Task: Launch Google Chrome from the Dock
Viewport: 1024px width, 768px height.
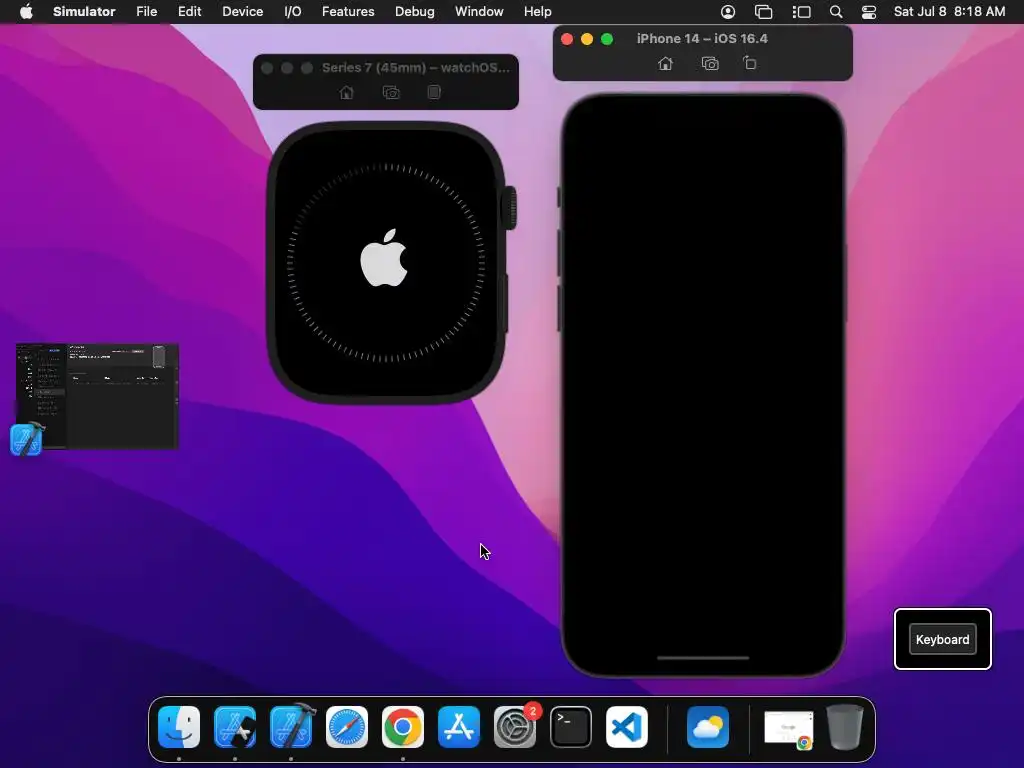Action: (x=403, y=726)
